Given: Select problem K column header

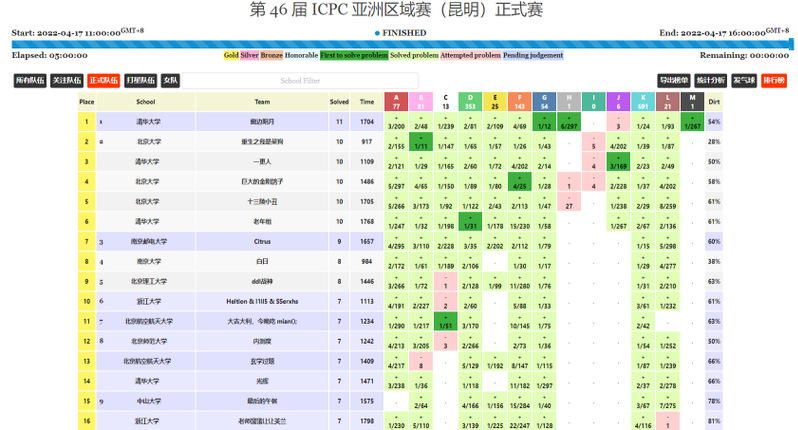Looking at the screenshot, I should [x=642, y=101].
